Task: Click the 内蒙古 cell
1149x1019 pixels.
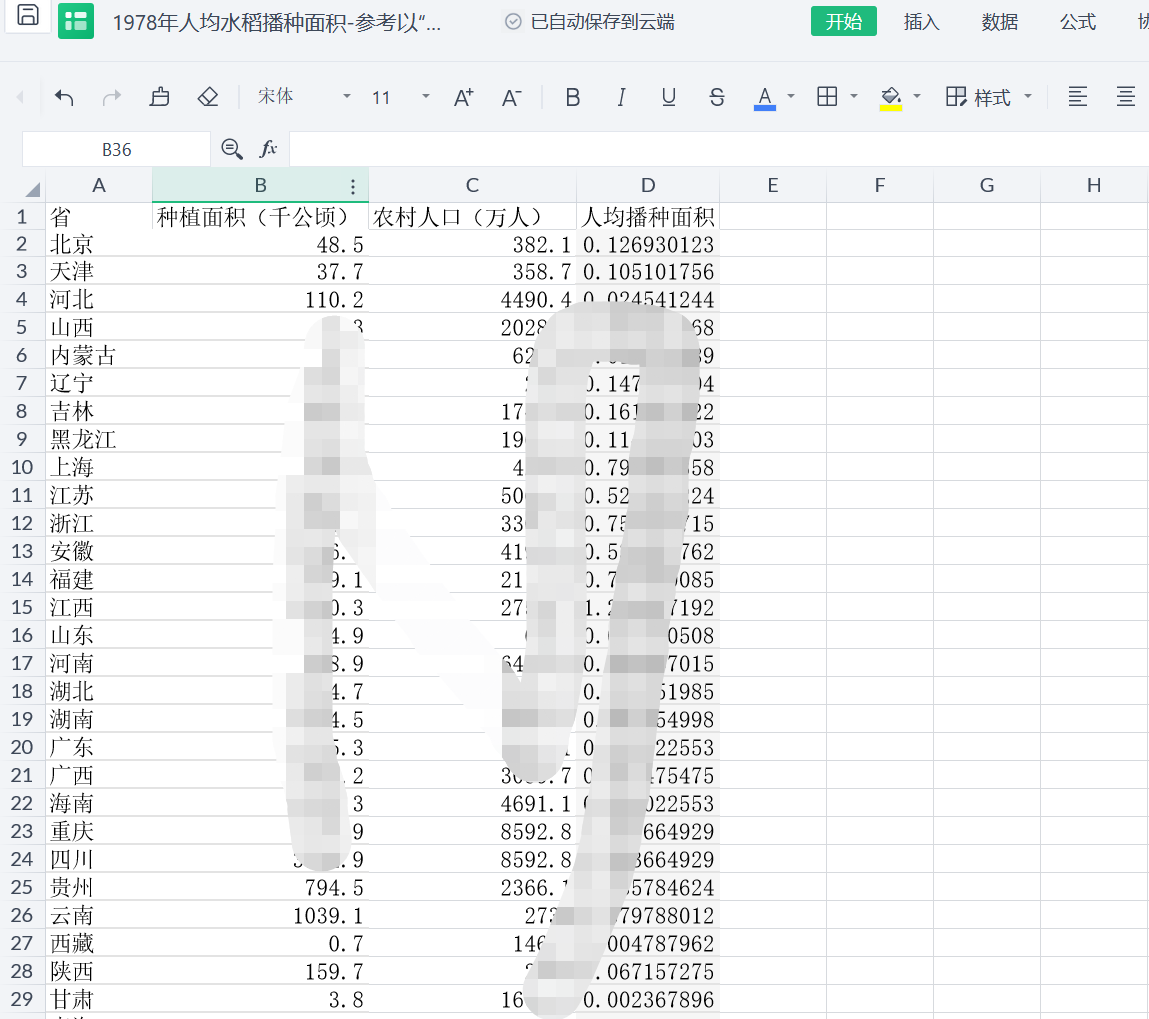Action: click(x=99, y=356)
